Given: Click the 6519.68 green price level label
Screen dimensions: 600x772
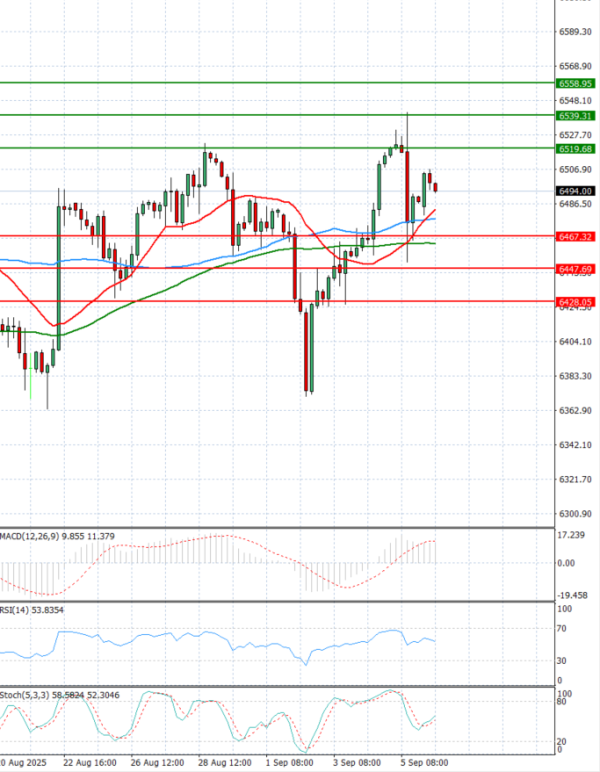Looking at the screenshot, I should (575, 149).
